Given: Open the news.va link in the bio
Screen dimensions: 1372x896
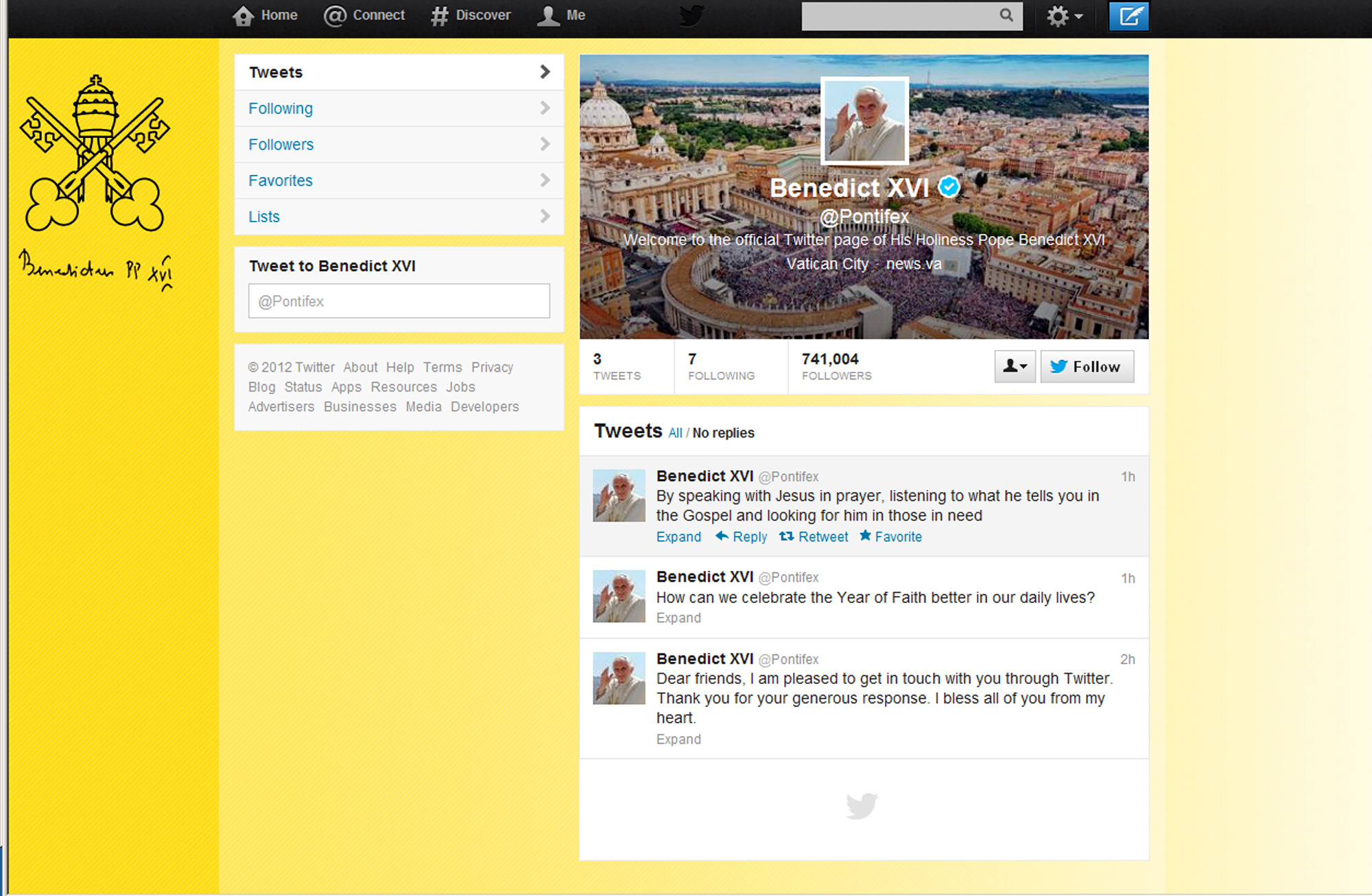Looking at the screenshot, I should point(914,263).
